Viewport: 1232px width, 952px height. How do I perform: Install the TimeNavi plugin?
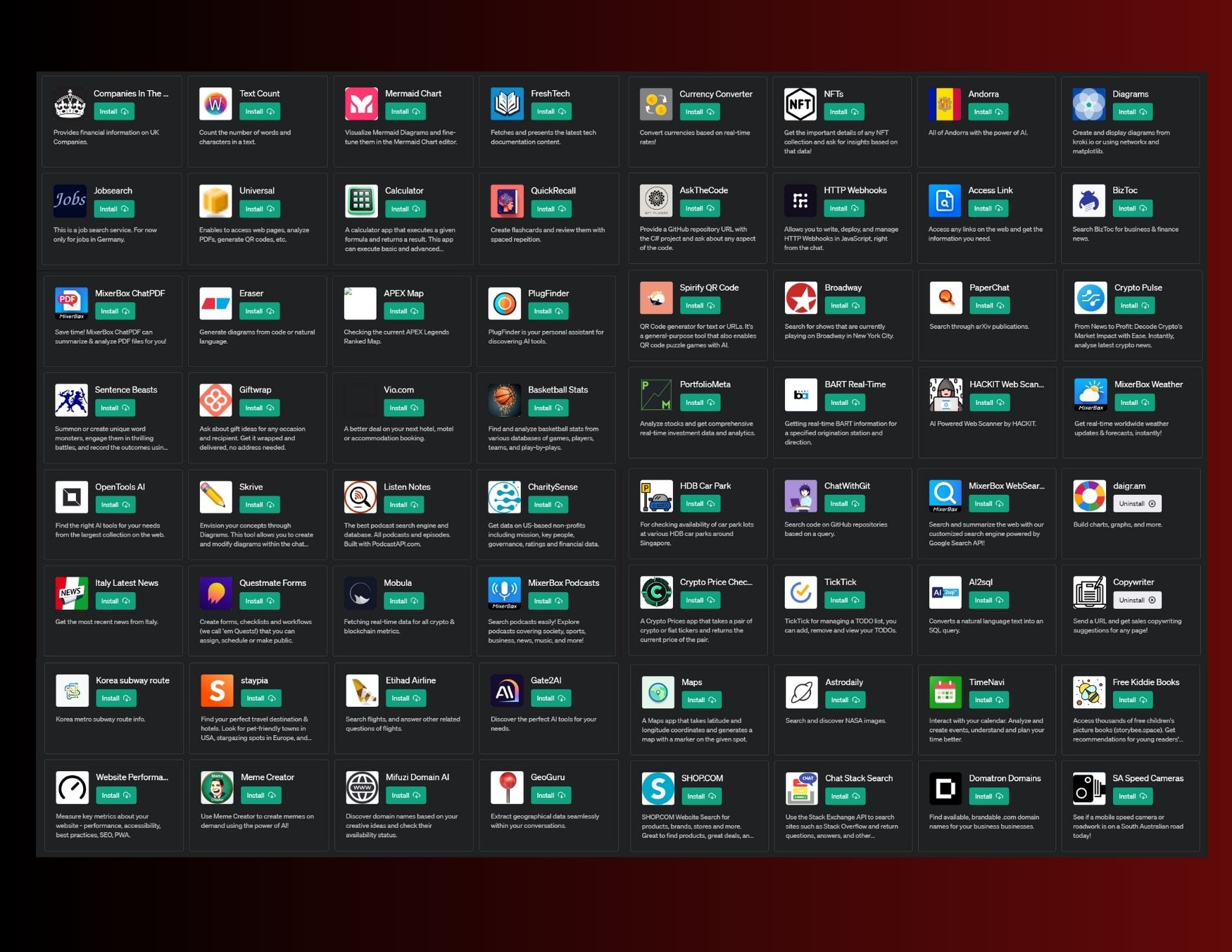989,700
